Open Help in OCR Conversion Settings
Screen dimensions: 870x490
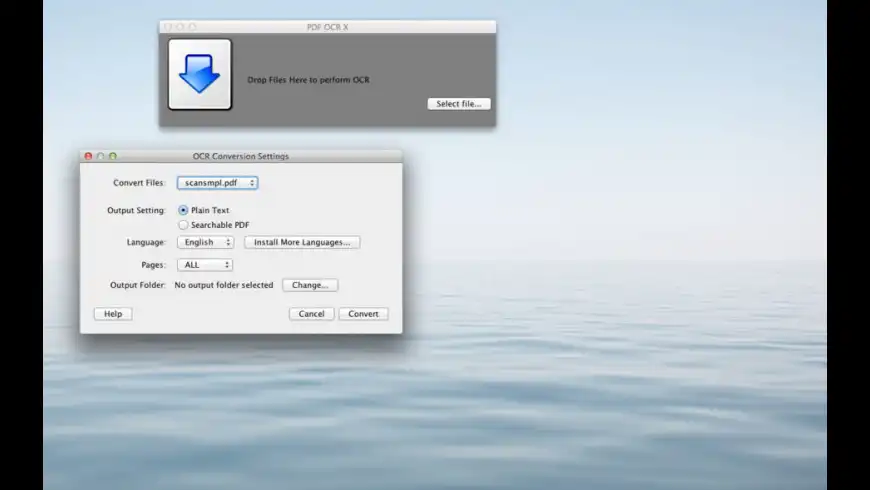(113, 314)
